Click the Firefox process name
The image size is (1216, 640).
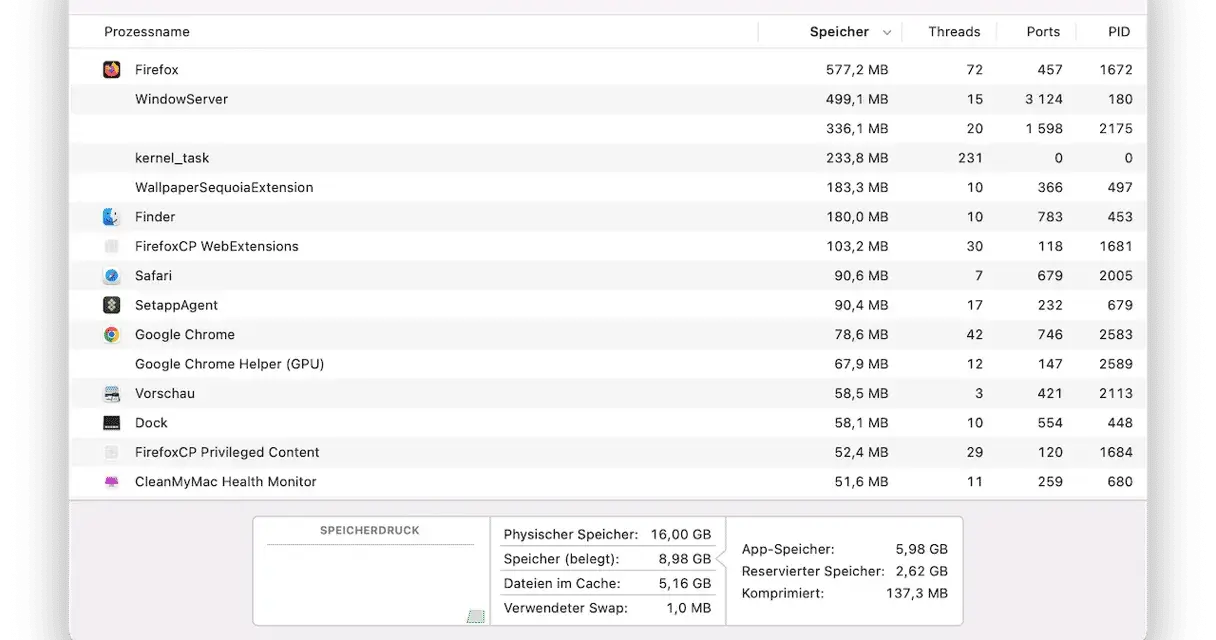click(157, 70)
